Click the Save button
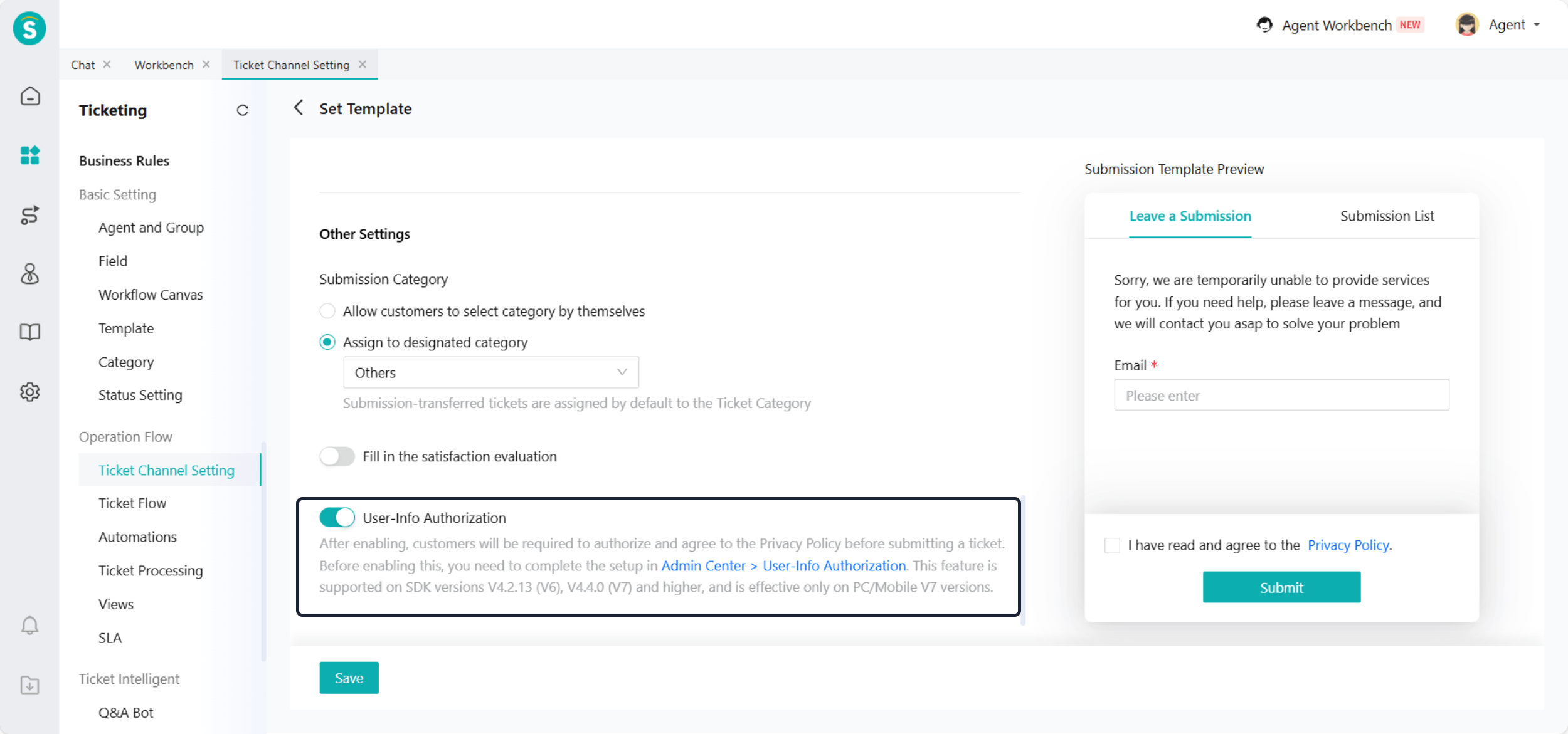This screenshot has height=734, width=1568. tap(349, 678)
